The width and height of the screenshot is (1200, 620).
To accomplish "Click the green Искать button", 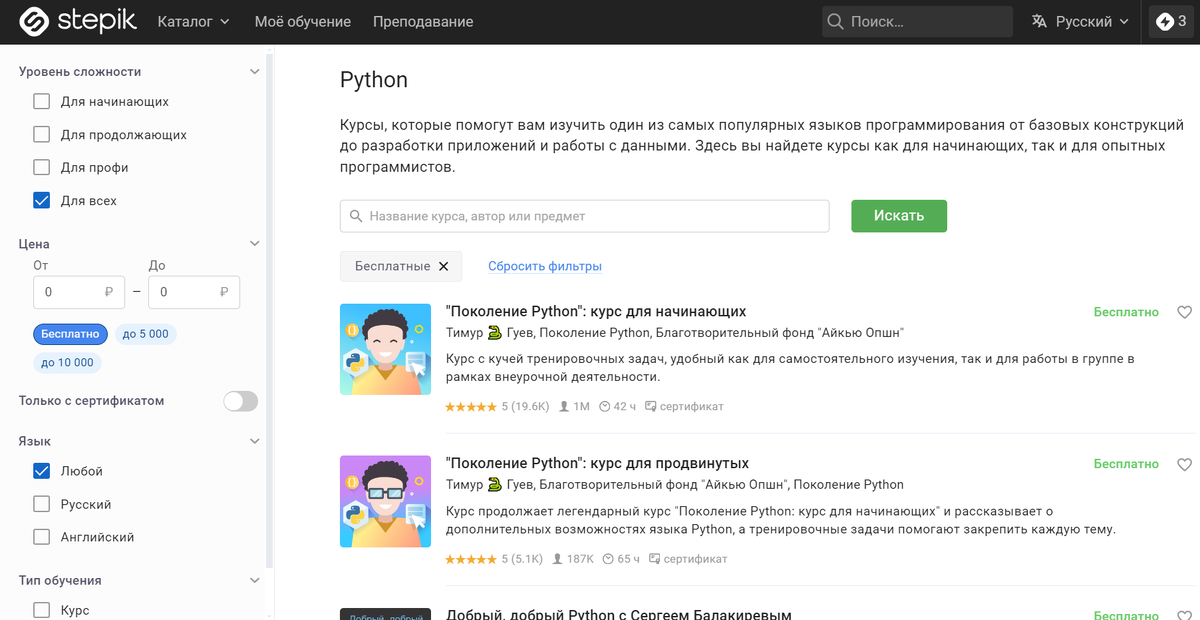I will click(x=899, y=215).
